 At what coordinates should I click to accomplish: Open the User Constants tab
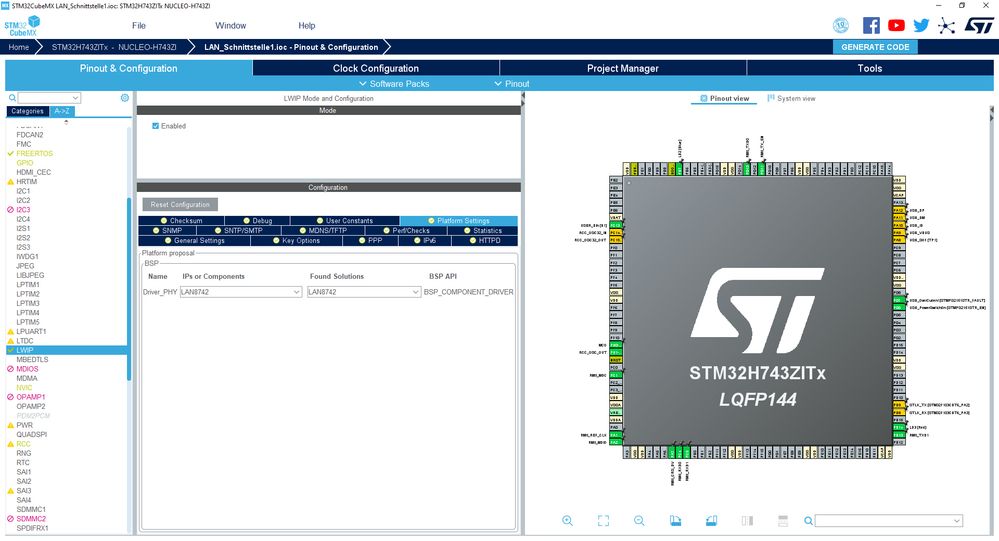[345, 220]
